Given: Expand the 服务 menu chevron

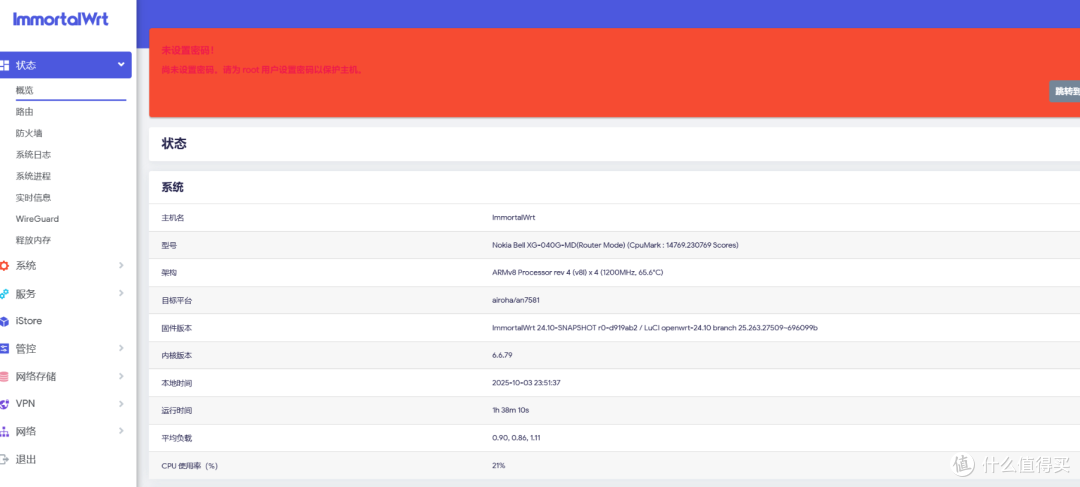Looking at the screenshot, I should tap(121, 293).
